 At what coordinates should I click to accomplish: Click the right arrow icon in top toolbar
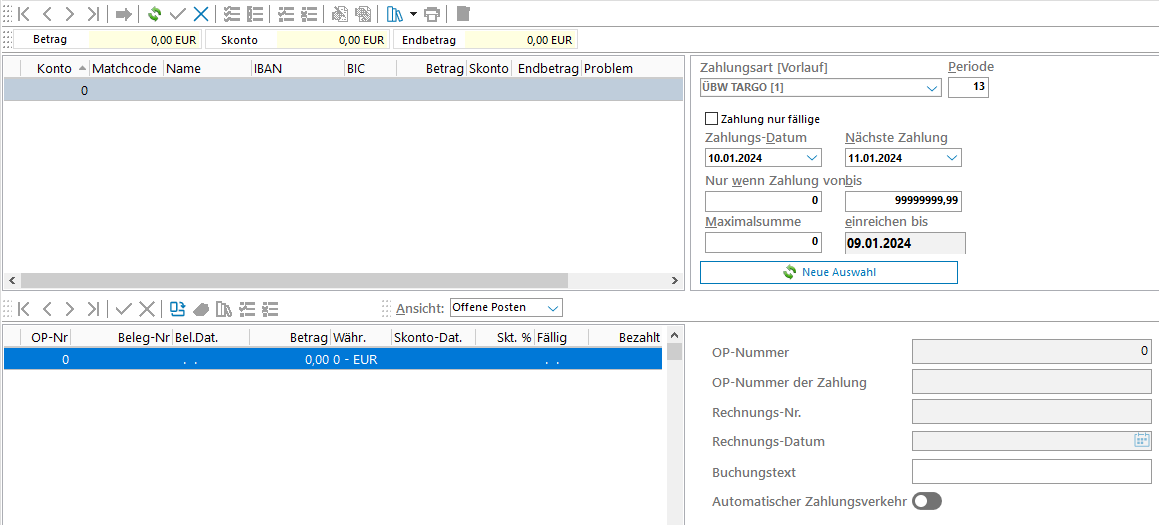(124, 14)
